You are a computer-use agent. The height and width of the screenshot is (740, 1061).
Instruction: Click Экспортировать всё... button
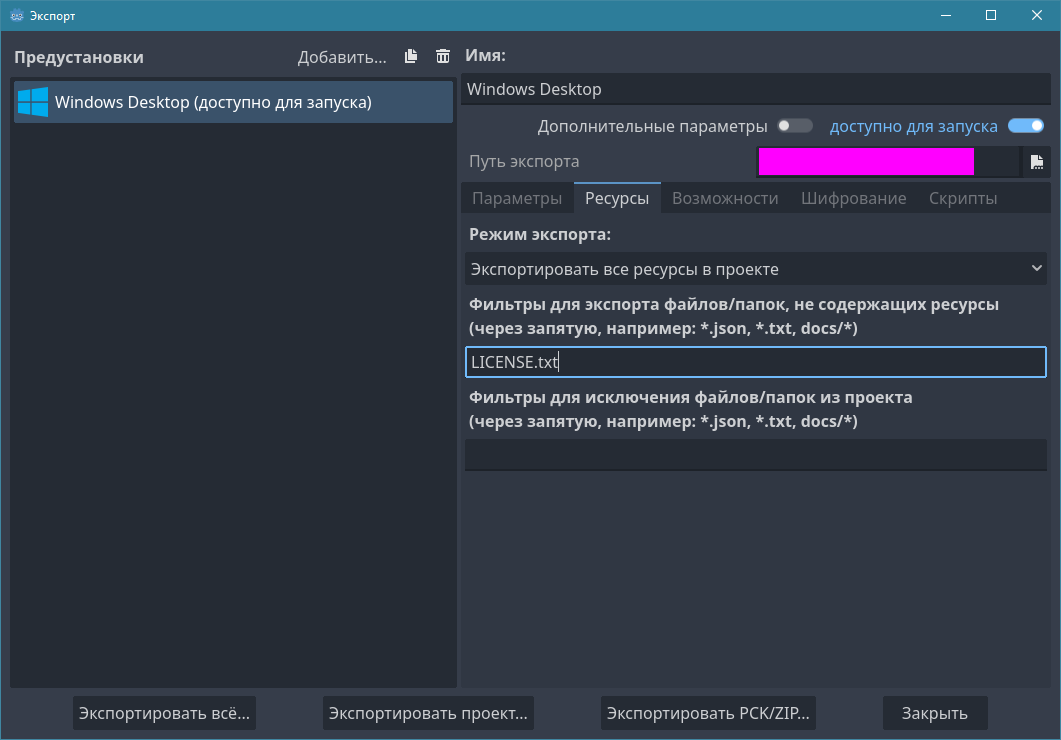164,713
